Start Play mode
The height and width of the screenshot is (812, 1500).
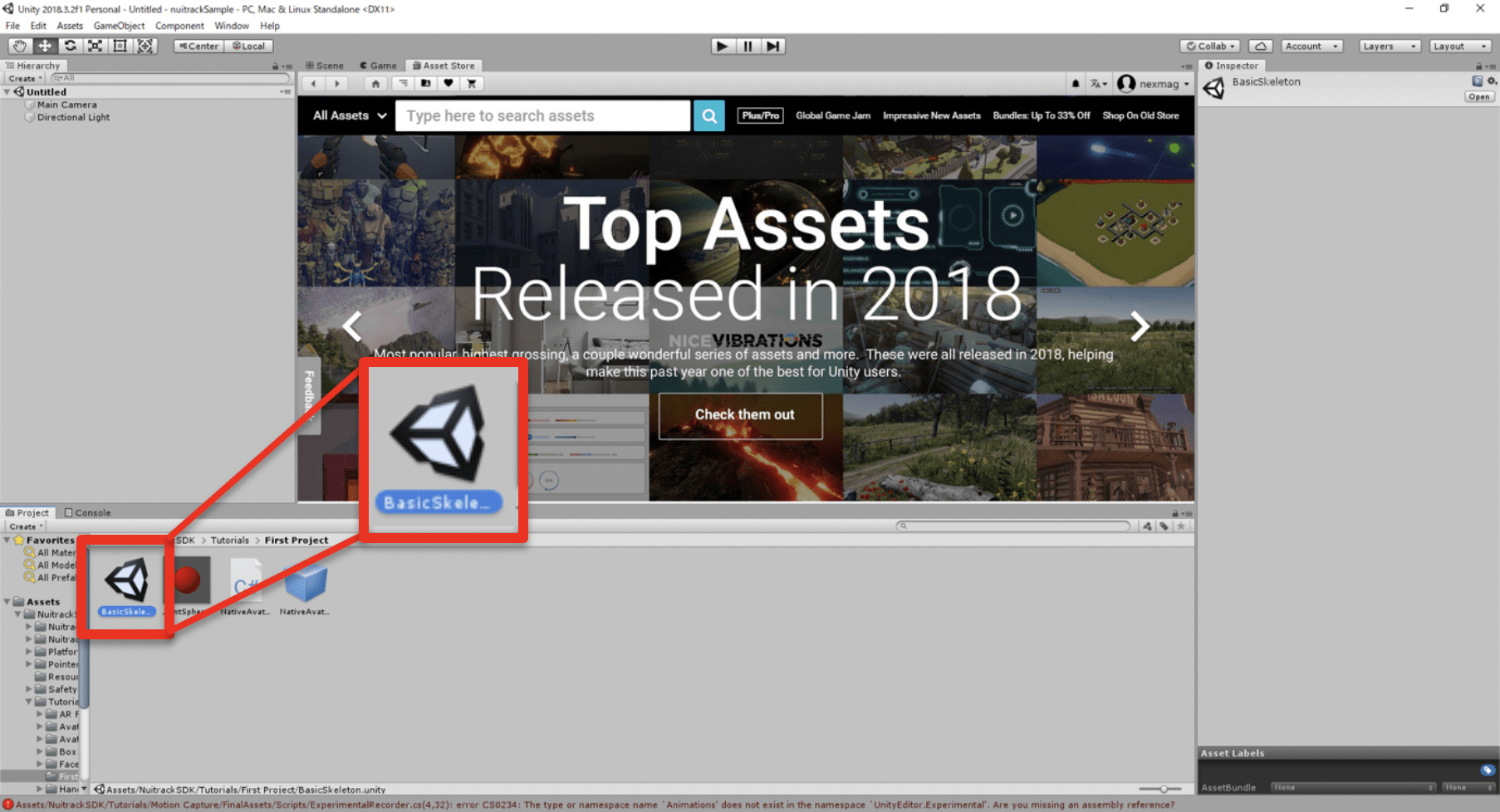pyautogui.click(x=723, y=46)
